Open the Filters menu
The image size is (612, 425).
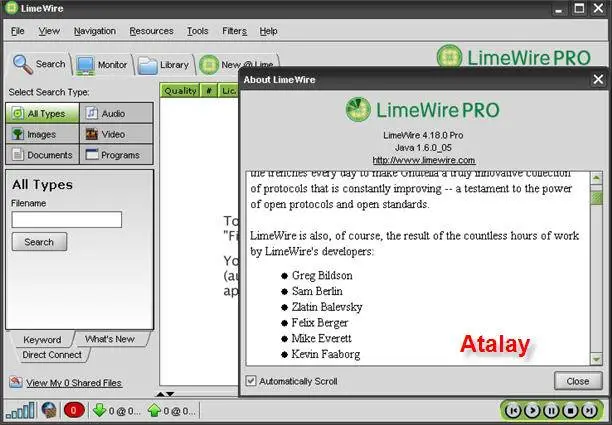(234, 31)
